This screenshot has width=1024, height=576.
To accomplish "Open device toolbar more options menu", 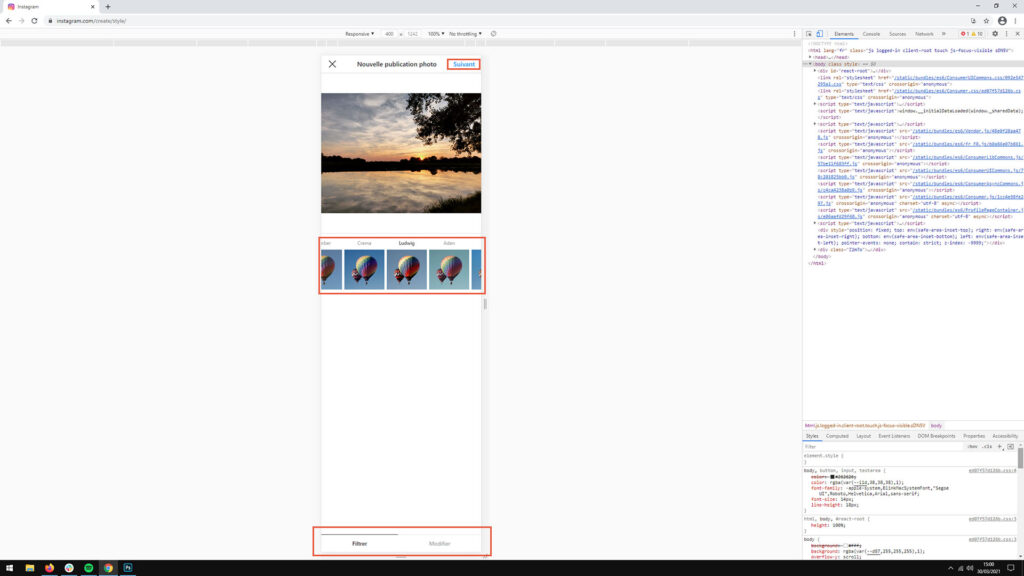I will pos(795,34).
